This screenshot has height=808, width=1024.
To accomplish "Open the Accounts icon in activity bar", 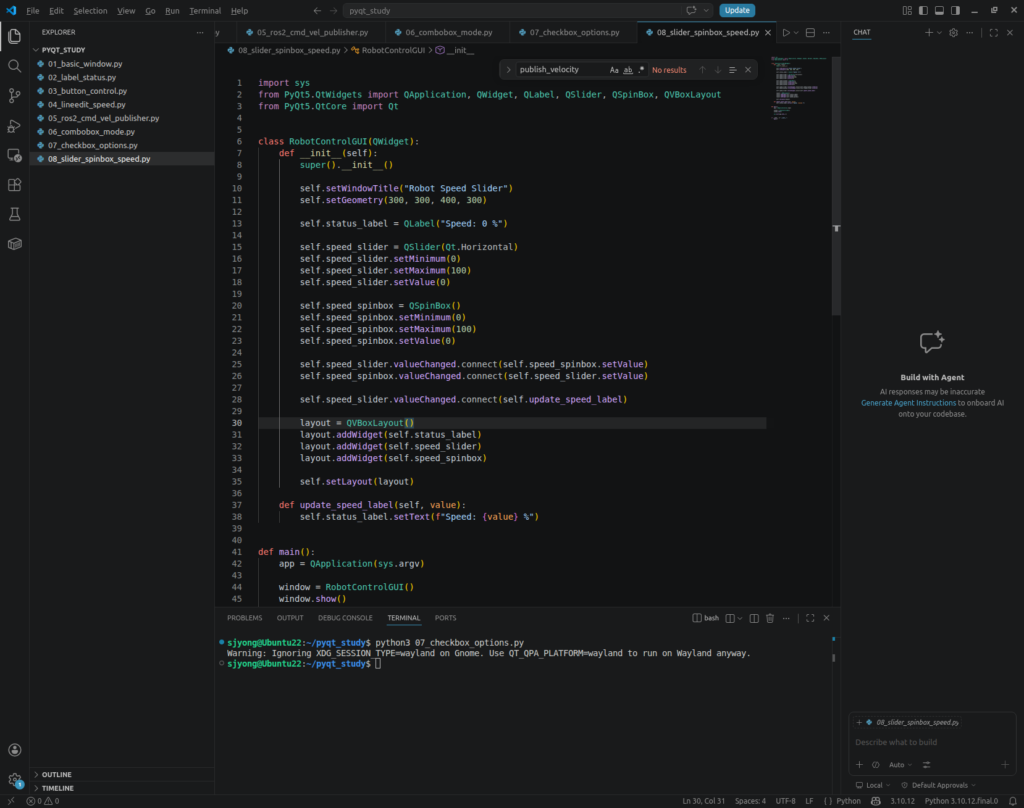I will [14, 750].
